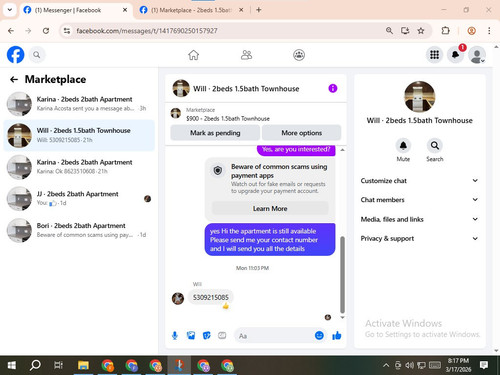Open the account profile avatar menu
Image resolution: width=500 pixels, height=375 pixels.
point(477,55)
